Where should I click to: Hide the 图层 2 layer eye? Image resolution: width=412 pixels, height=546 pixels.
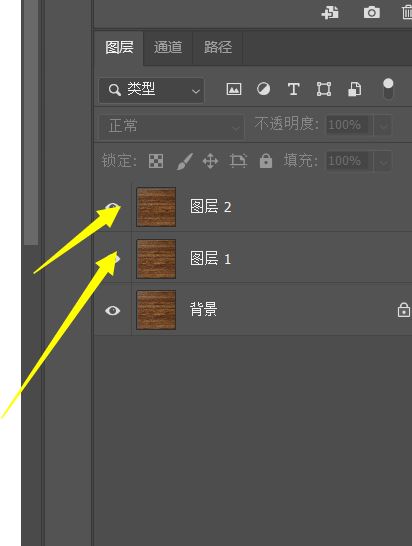click(112, 208)
